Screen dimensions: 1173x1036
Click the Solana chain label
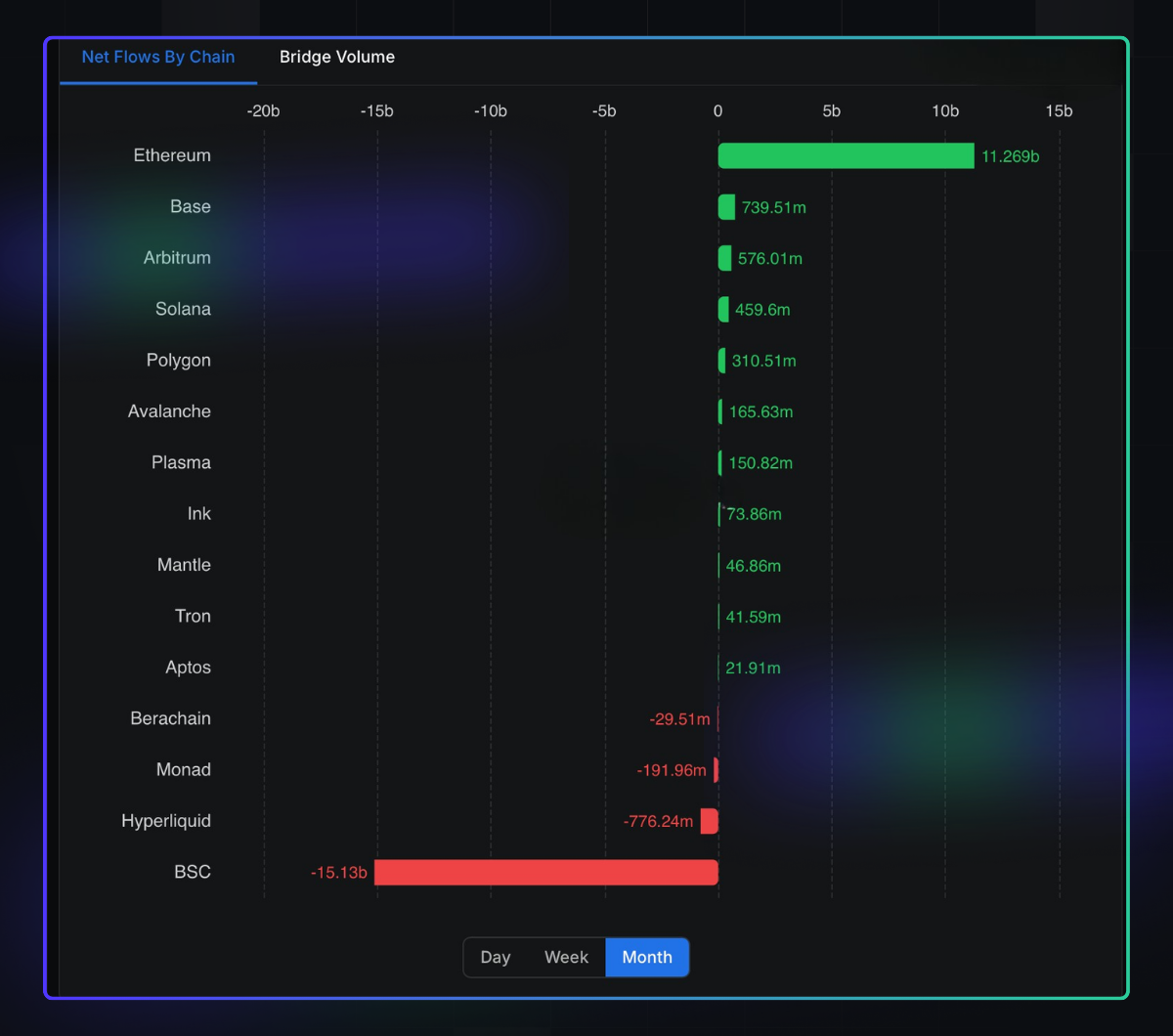(183, 309)
